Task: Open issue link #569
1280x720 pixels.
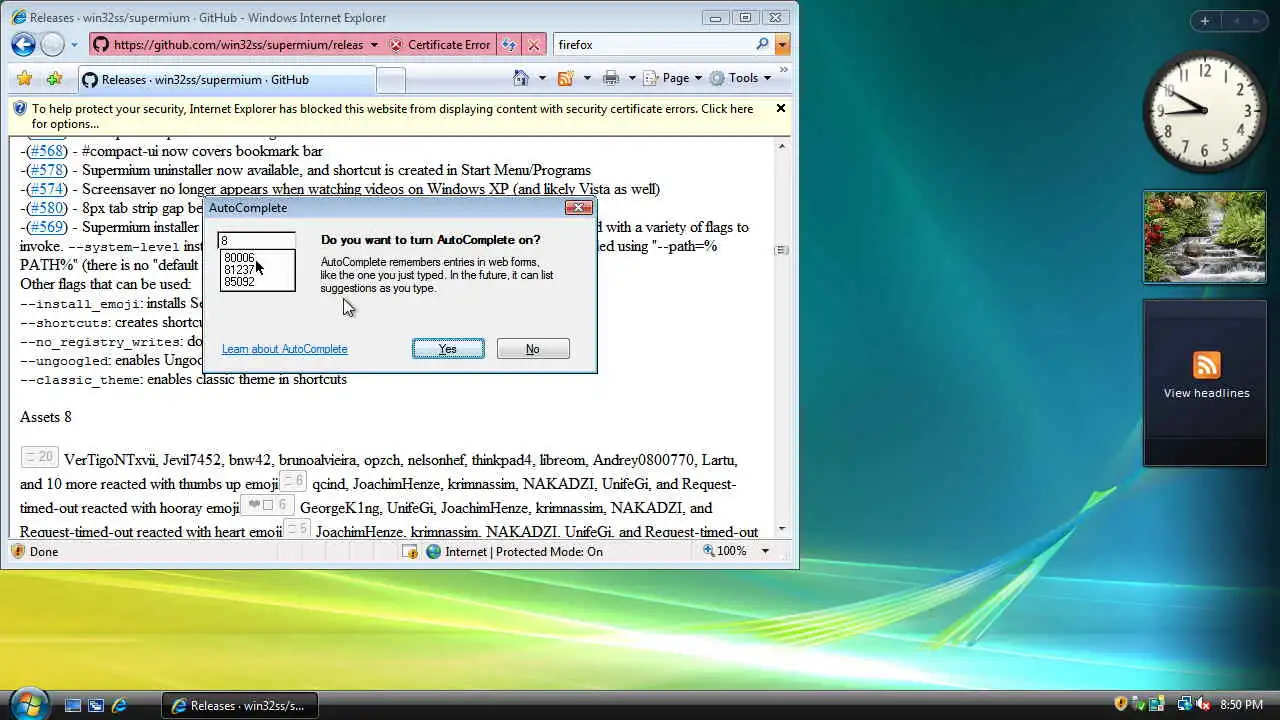Action: 47,227
